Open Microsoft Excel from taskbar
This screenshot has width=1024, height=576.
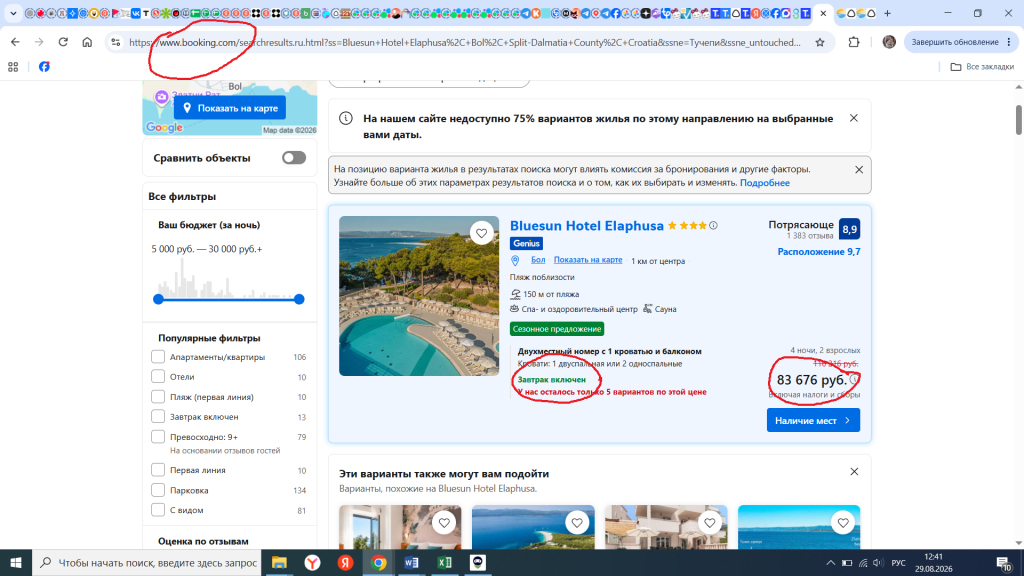[445, 562]
